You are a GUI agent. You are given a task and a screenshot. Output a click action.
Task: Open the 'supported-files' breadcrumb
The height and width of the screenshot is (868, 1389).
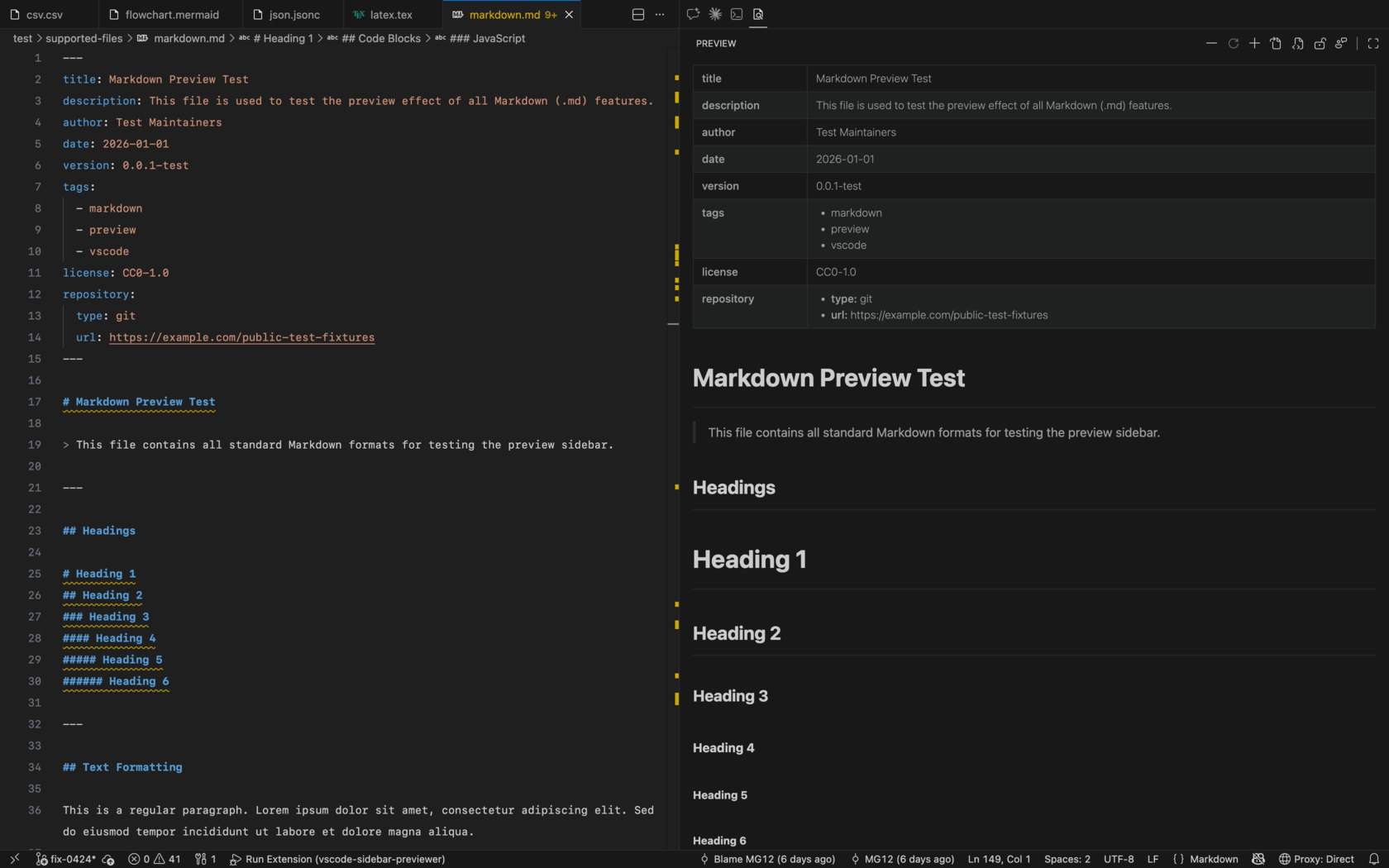pyautogui.click(x=84, y=38)
